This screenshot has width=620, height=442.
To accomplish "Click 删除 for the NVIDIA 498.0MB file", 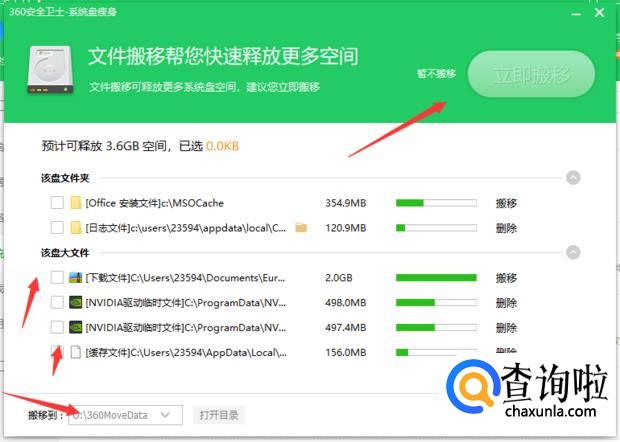I will [506, 303].
